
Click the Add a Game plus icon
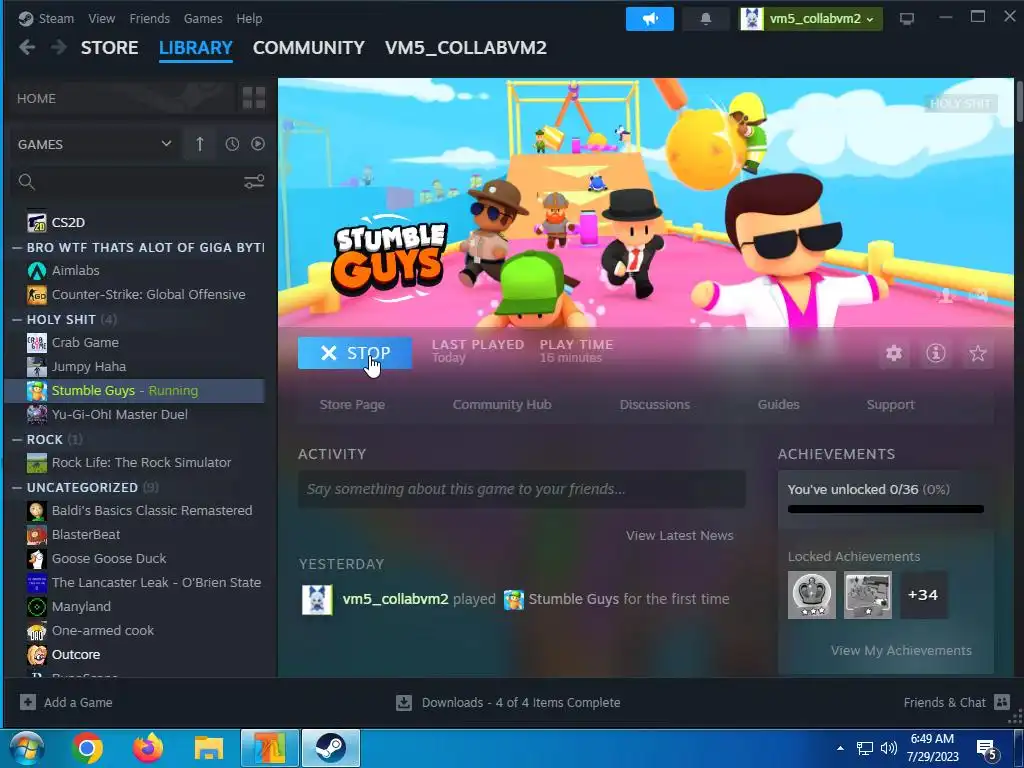[x=27, y=702]
